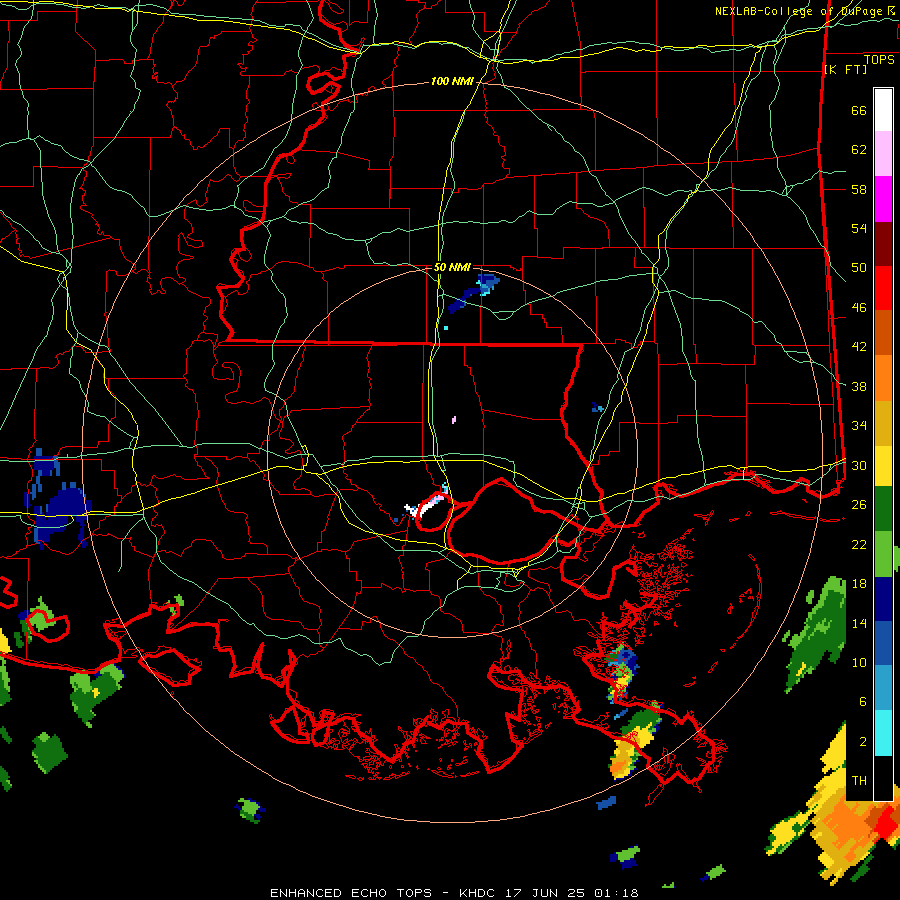The image size is (900, 900).
Task: Click the cyan legend swatch
Action: click(883, 734)
